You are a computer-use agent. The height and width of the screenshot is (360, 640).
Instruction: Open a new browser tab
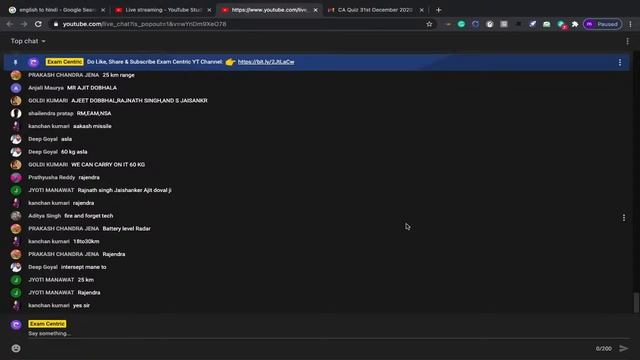point(438,10)
